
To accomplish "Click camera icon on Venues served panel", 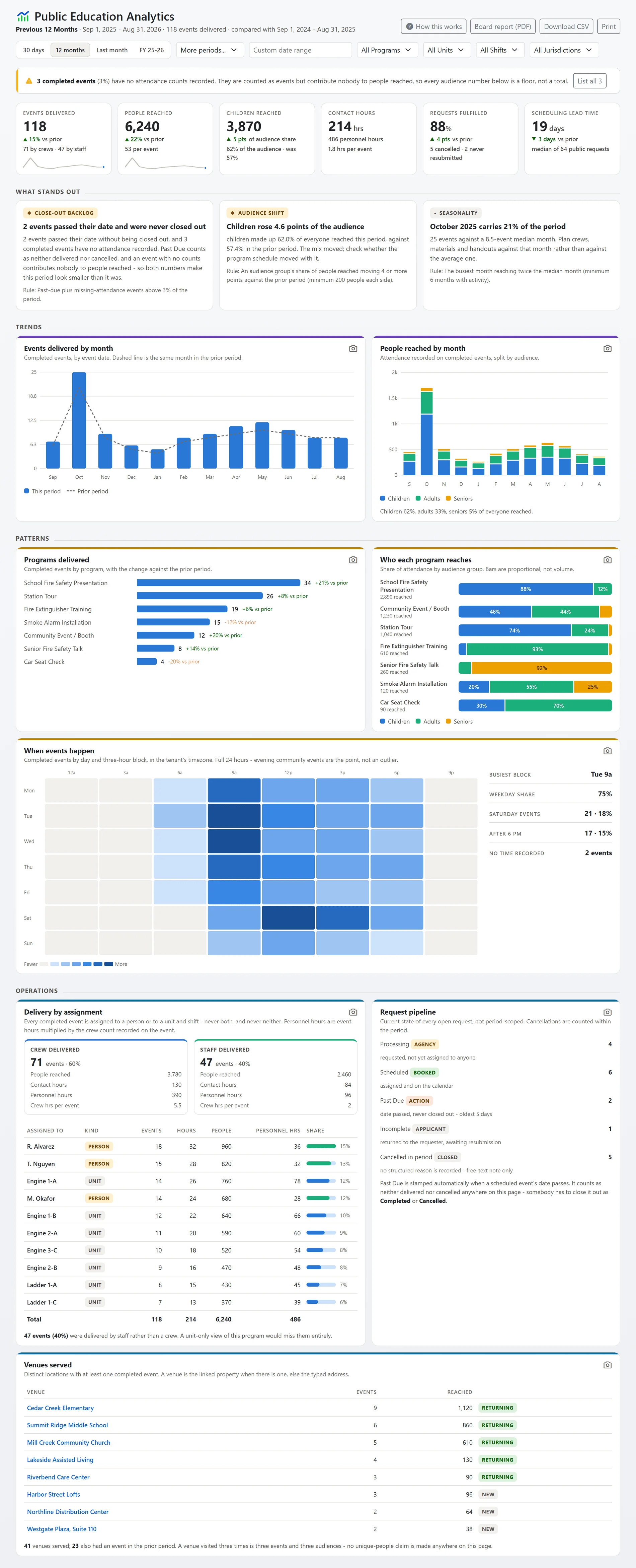I will click(608, 1365).
